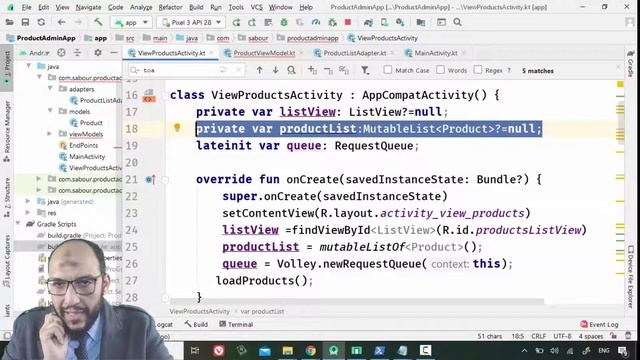This screenshot has height=360, width=640.
Task: Open the VCS menu
Action: 256,7
